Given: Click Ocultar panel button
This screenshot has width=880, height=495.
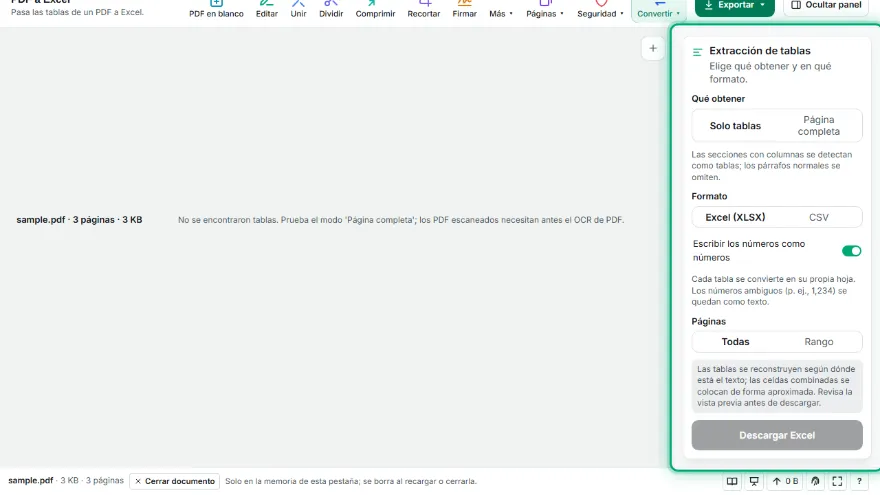Looking at the screenshot, I should [x=826, y=6].
